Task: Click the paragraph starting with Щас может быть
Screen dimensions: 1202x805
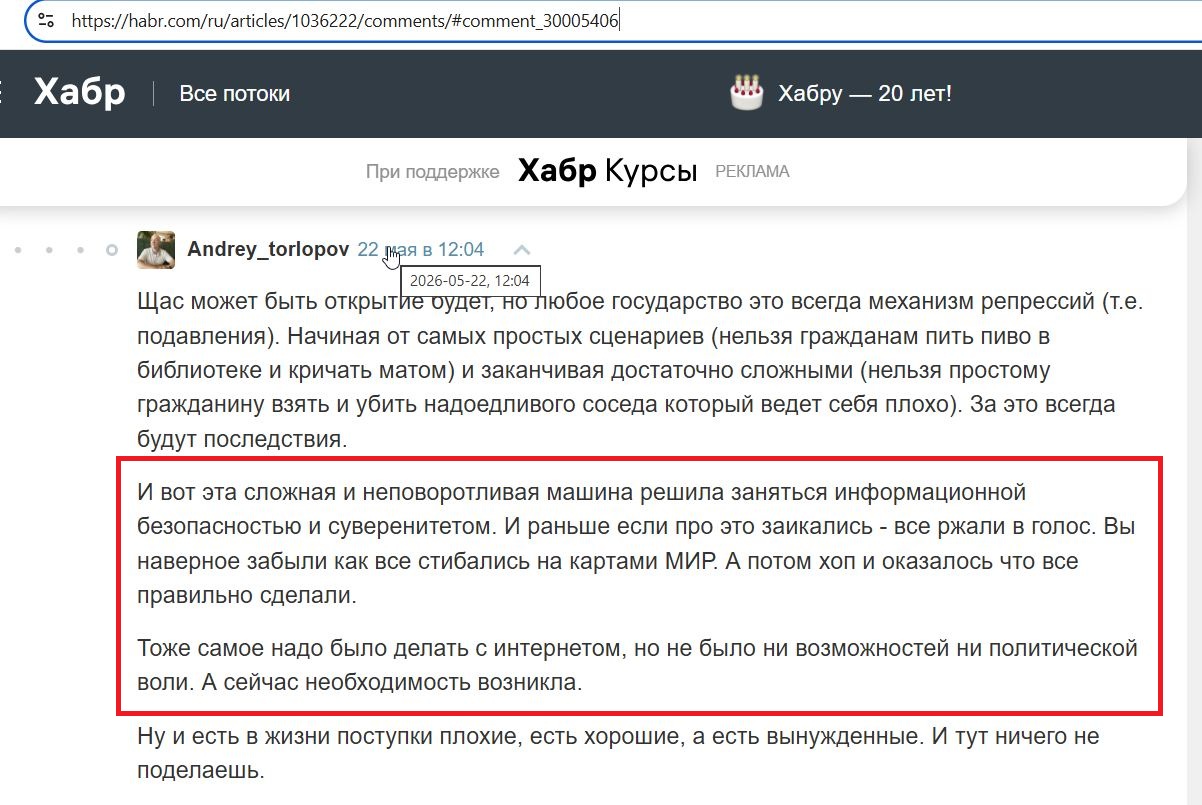Action: pos(640,370)
